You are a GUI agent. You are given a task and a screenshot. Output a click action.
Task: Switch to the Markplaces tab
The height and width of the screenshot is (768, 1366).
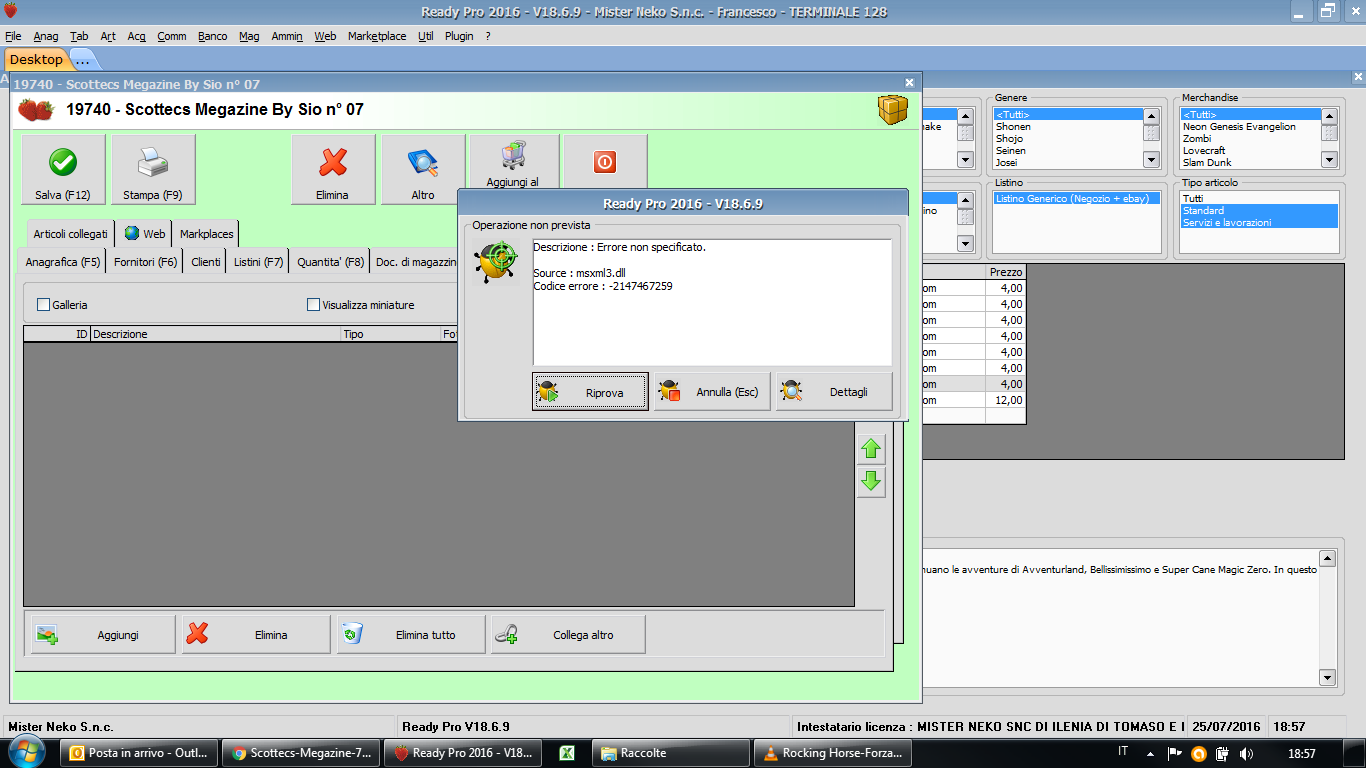pyautogui.click(x=207, y=234)
